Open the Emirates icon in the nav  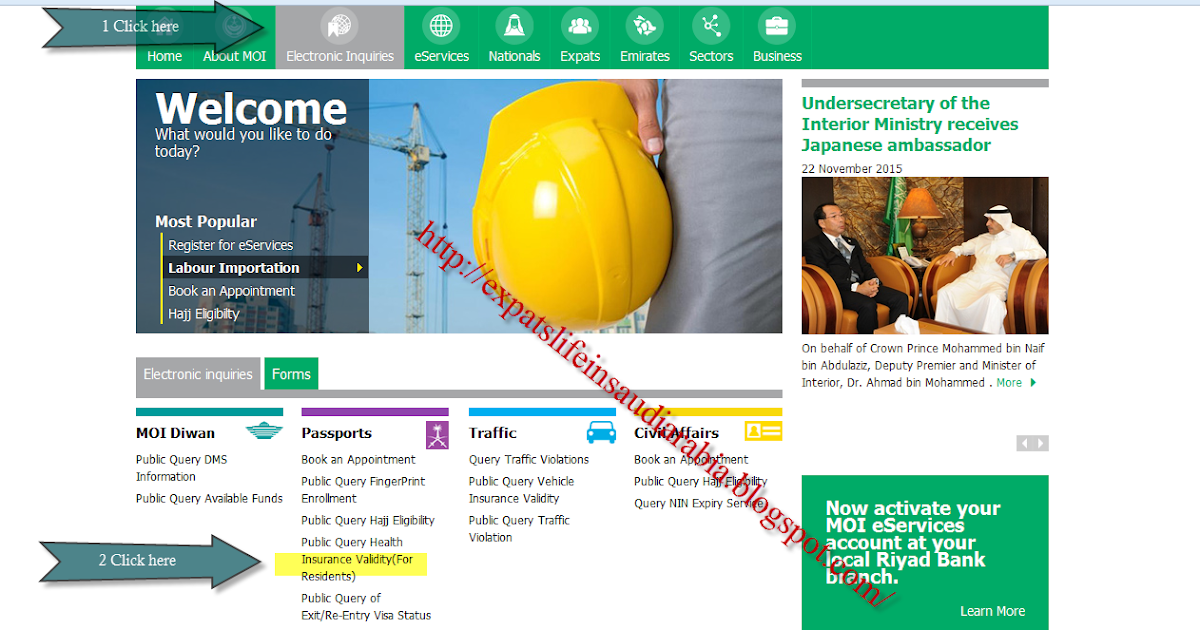[644, 27]
